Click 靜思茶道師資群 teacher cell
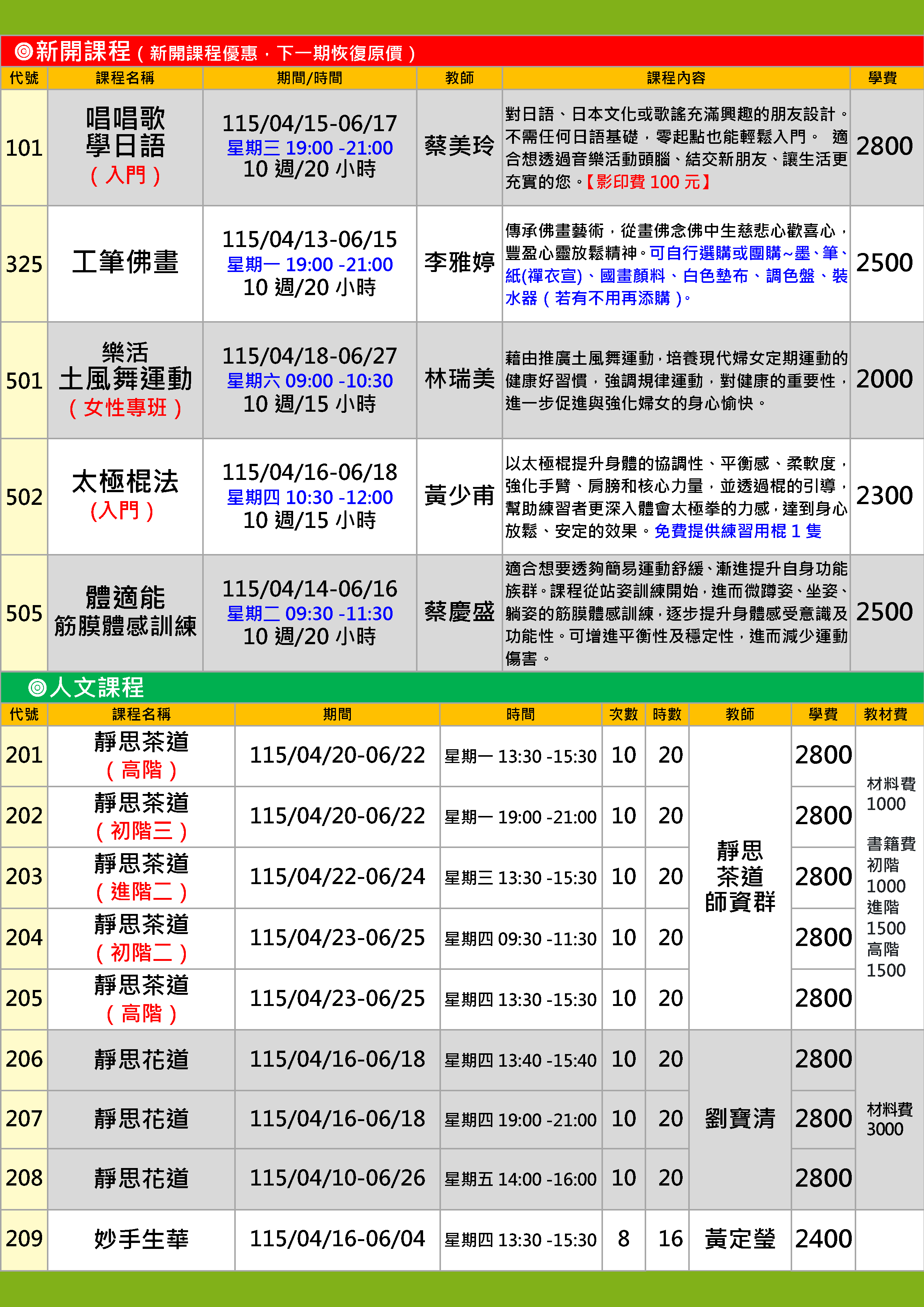 pos(740,876)
